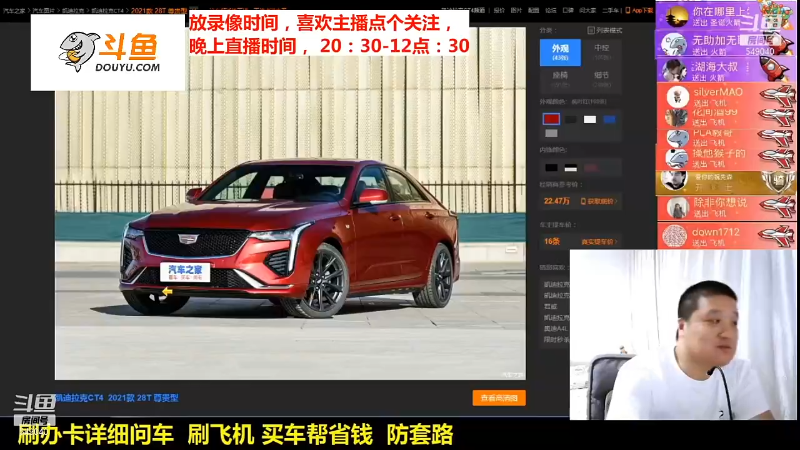Click the username silverMAO
This screenshot has height=450, width=800.
[717, 92]
